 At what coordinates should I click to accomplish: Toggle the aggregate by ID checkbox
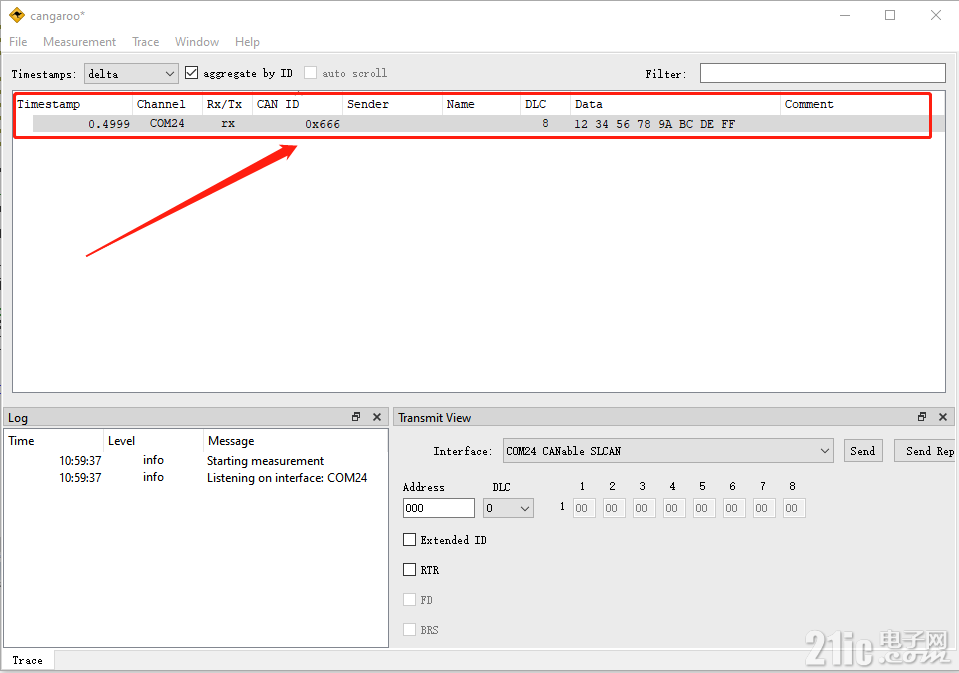(191, 73)
